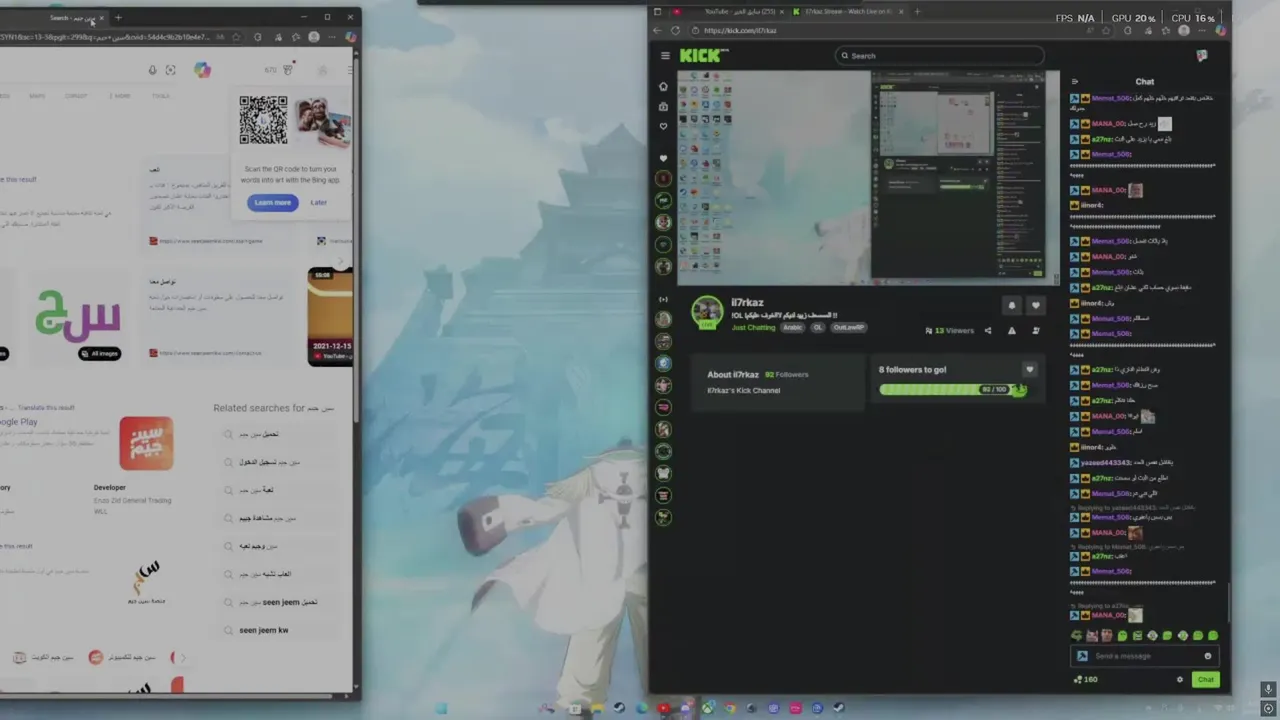Click carousel next arrow near video thumbnail

tap(340, 262)
